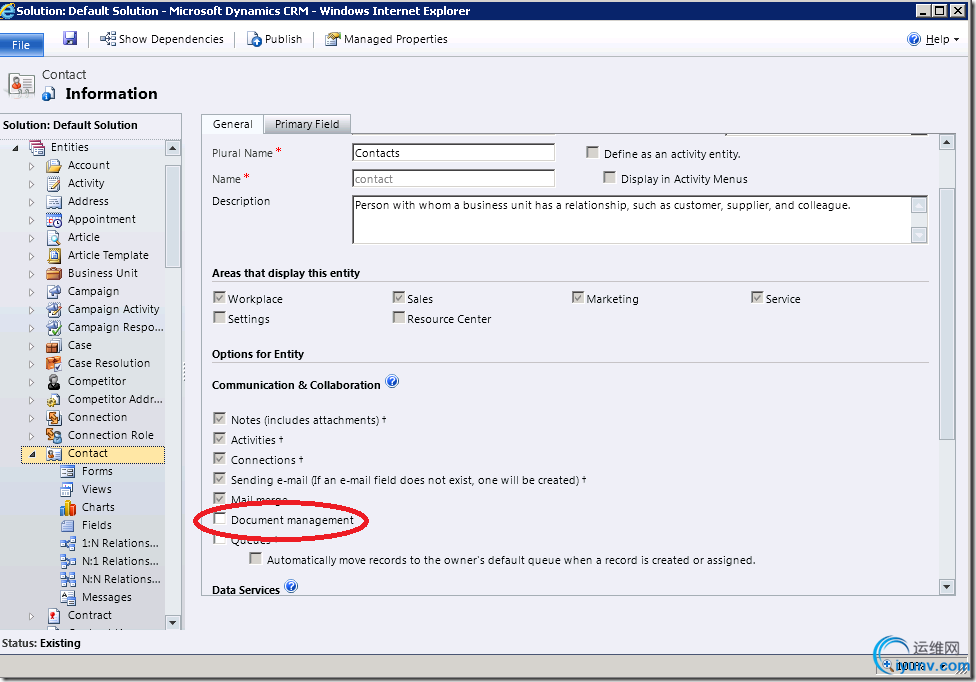Click the Fields icon under Contact
Viewport: 976px width, 682px height.
pos(67,526)
